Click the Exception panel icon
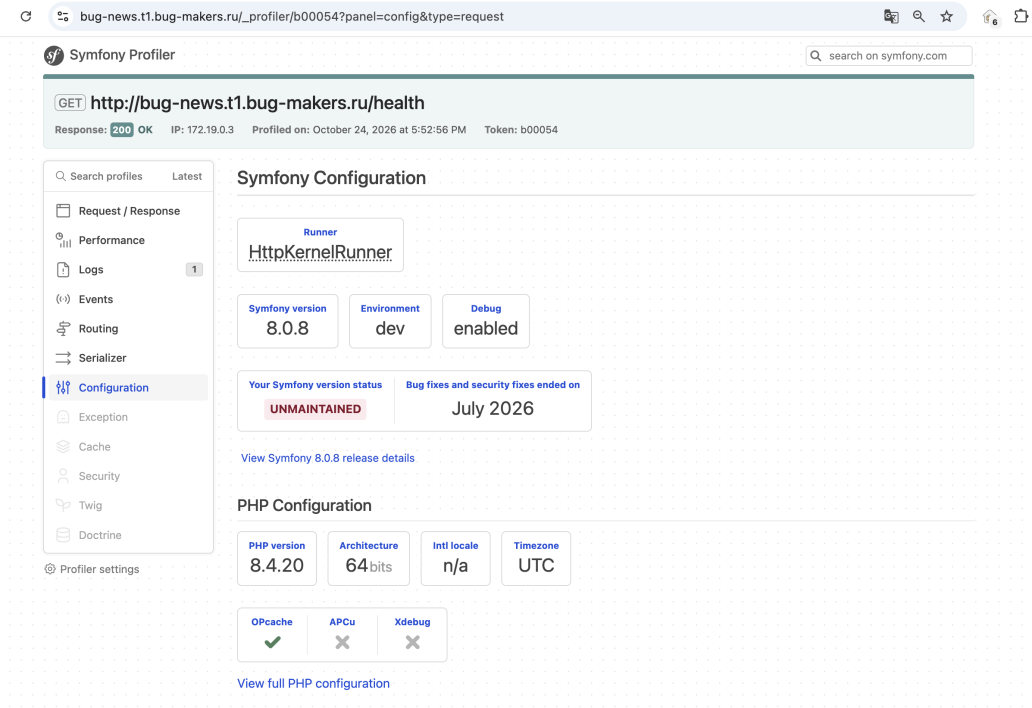Screen dimensions: 1032x708 [63, 417]
